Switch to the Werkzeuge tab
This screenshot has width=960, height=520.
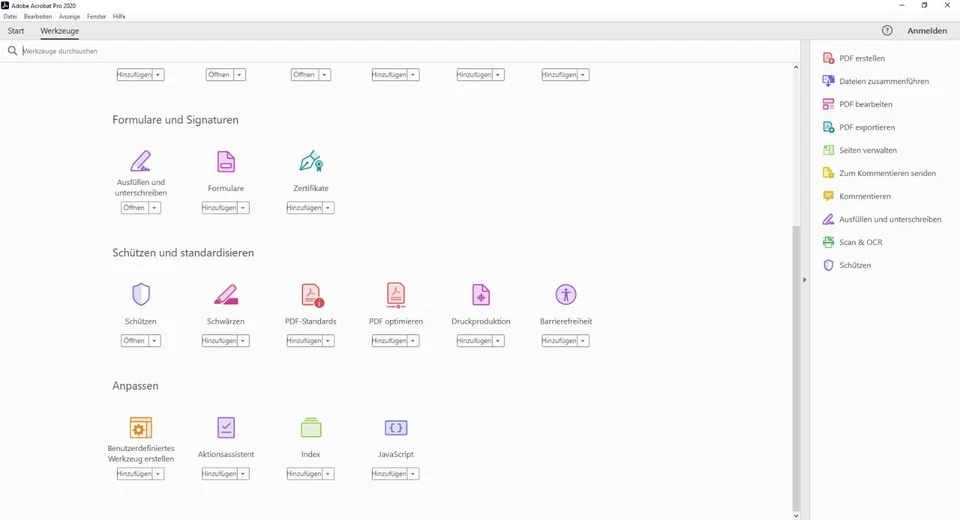(59, 31)
